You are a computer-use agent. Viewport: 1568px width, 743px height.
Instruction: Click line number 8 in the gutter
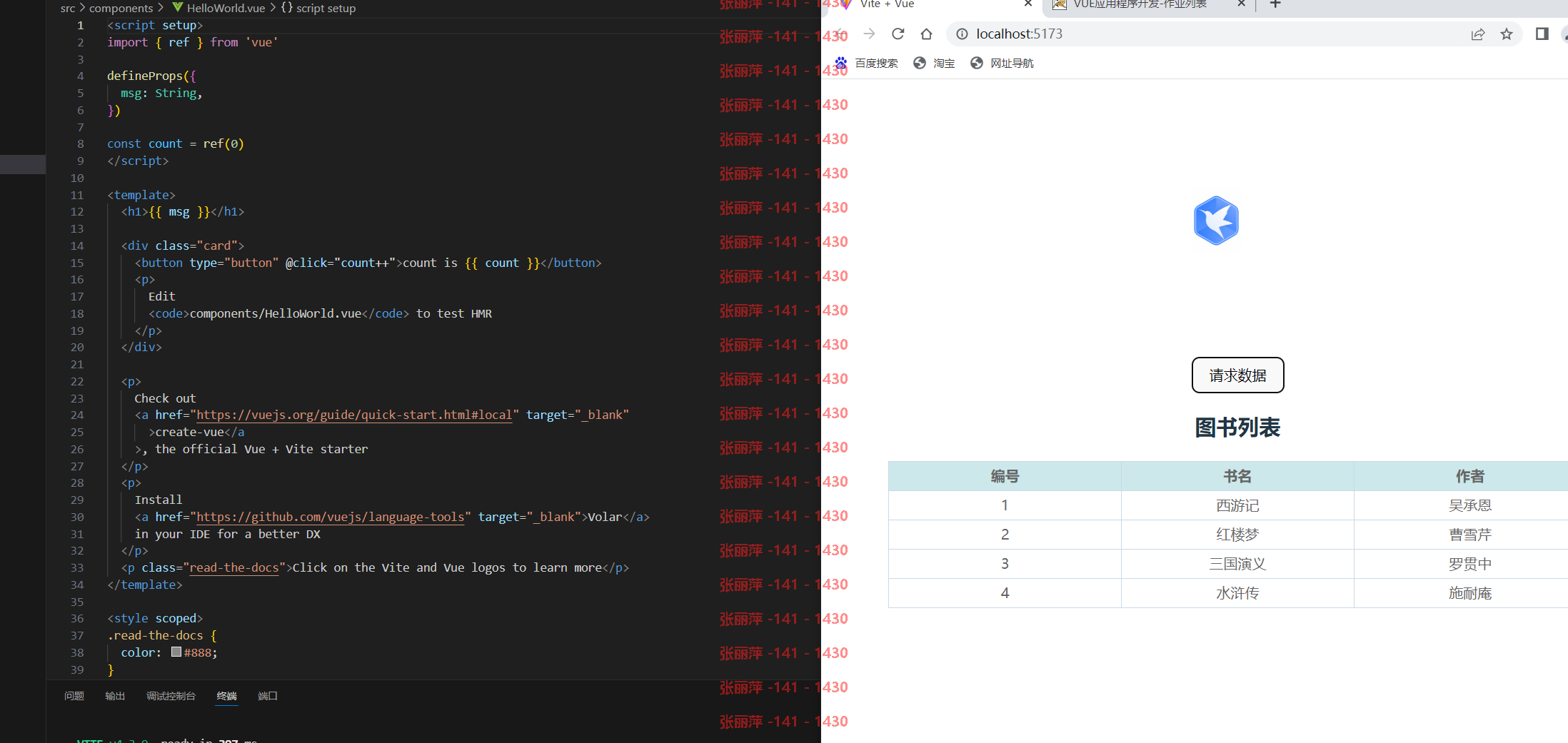pos(81,143)
